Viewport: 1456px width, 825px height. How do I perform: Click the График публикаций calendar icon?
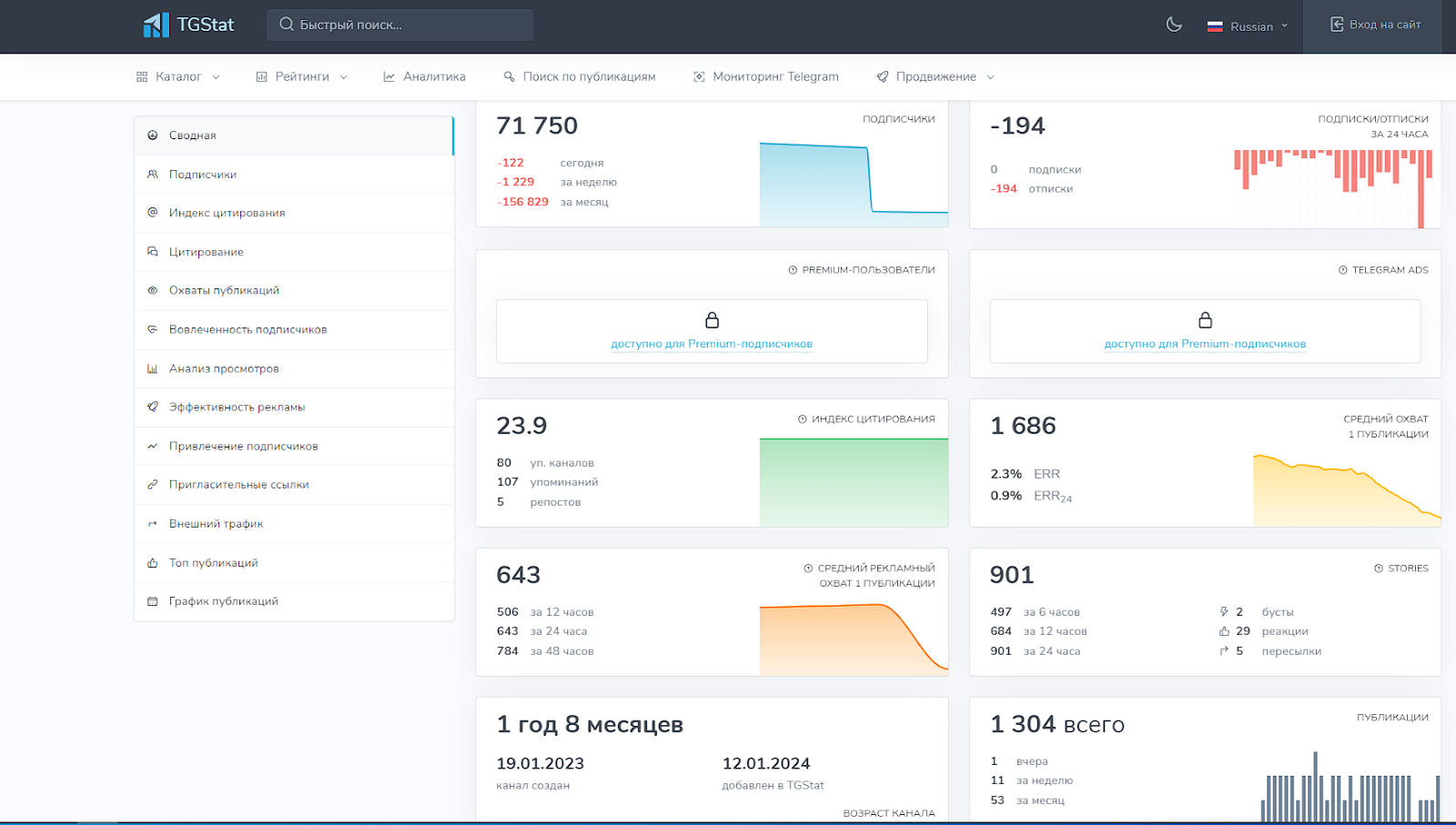click(153, 602)
